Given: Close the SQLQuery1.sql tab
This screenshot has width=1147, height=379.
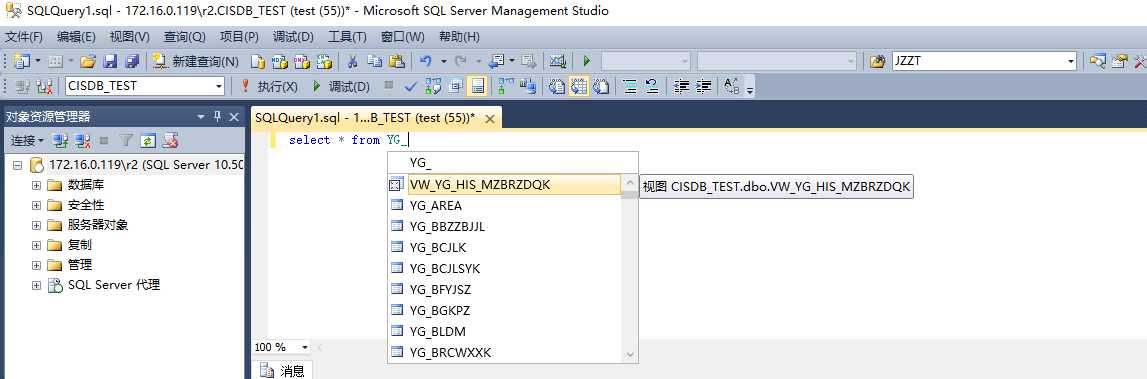Looking at the screenshot, I should tap(489, 119).
